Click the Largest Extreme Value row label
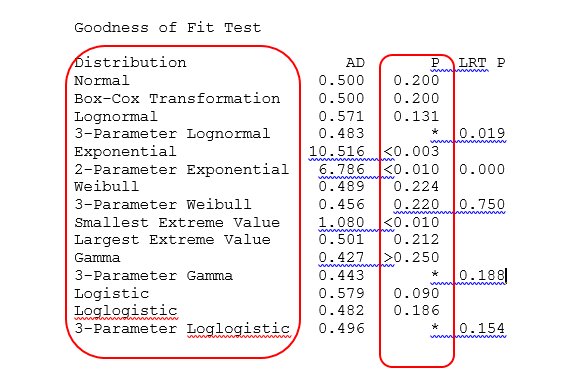Screen dimensions: 585x381 click(172, 240)
